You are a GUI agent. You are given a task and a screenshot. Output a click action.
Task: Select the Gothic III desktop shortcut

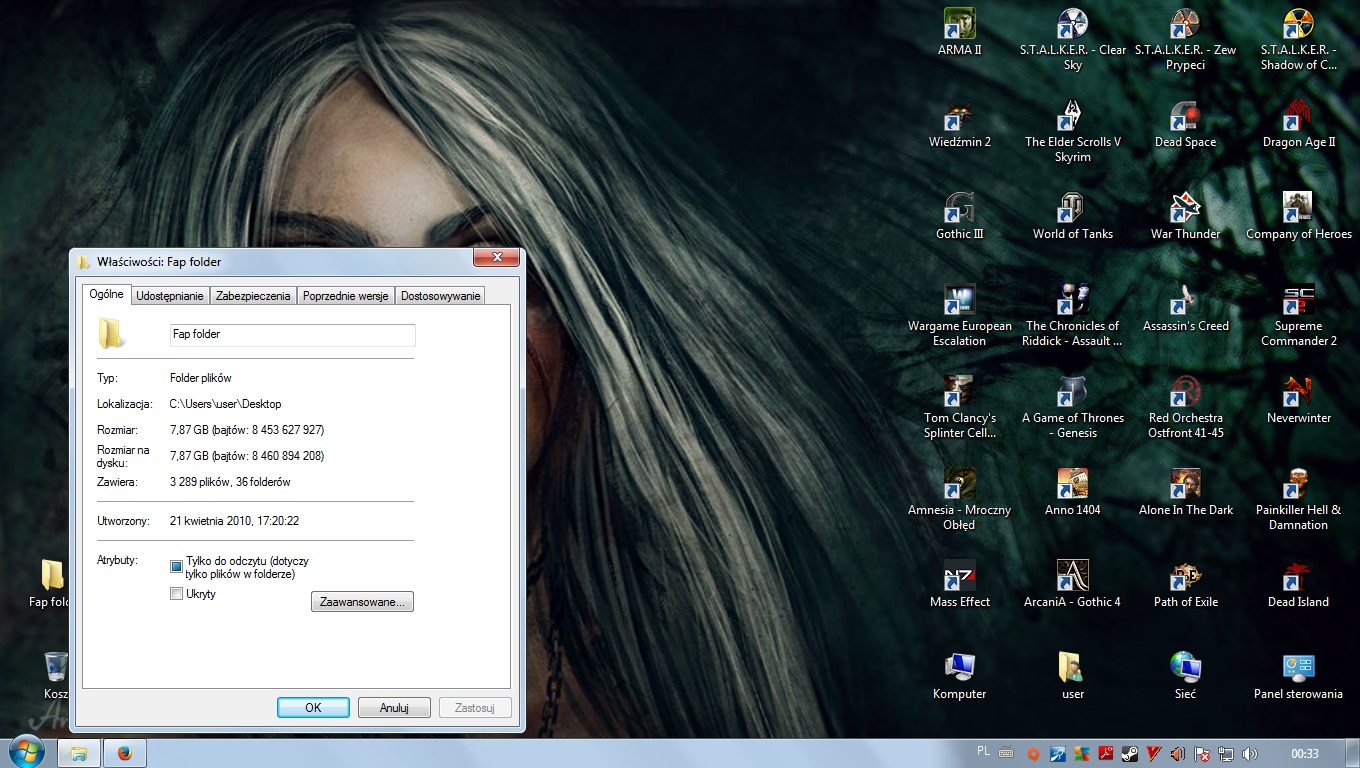(x=959, y=216)
